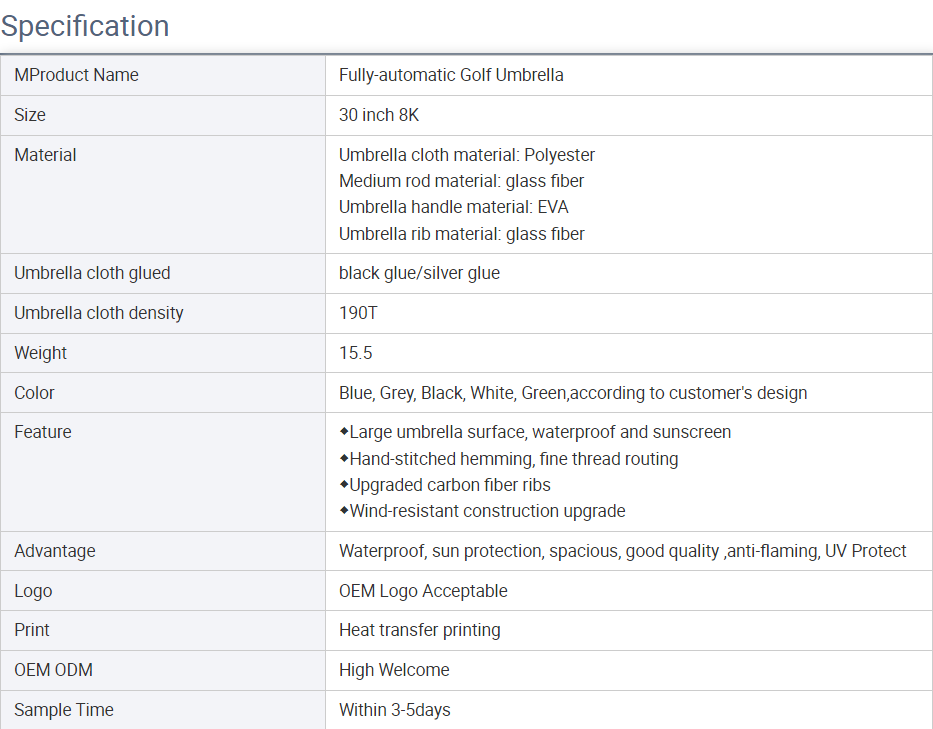Select the 'Color' row label
This screenshot has width=933, height=729.
35,393
